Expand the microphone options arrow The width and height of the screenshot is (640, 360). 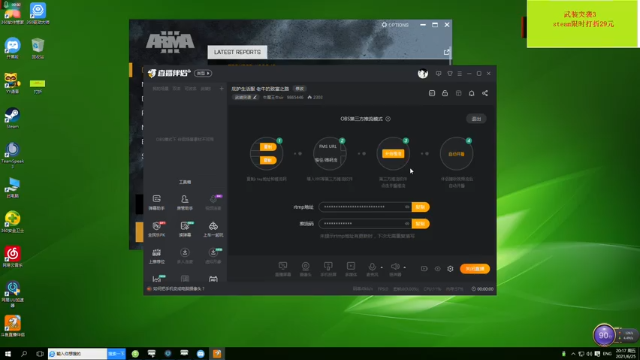[x=382, y=268]
